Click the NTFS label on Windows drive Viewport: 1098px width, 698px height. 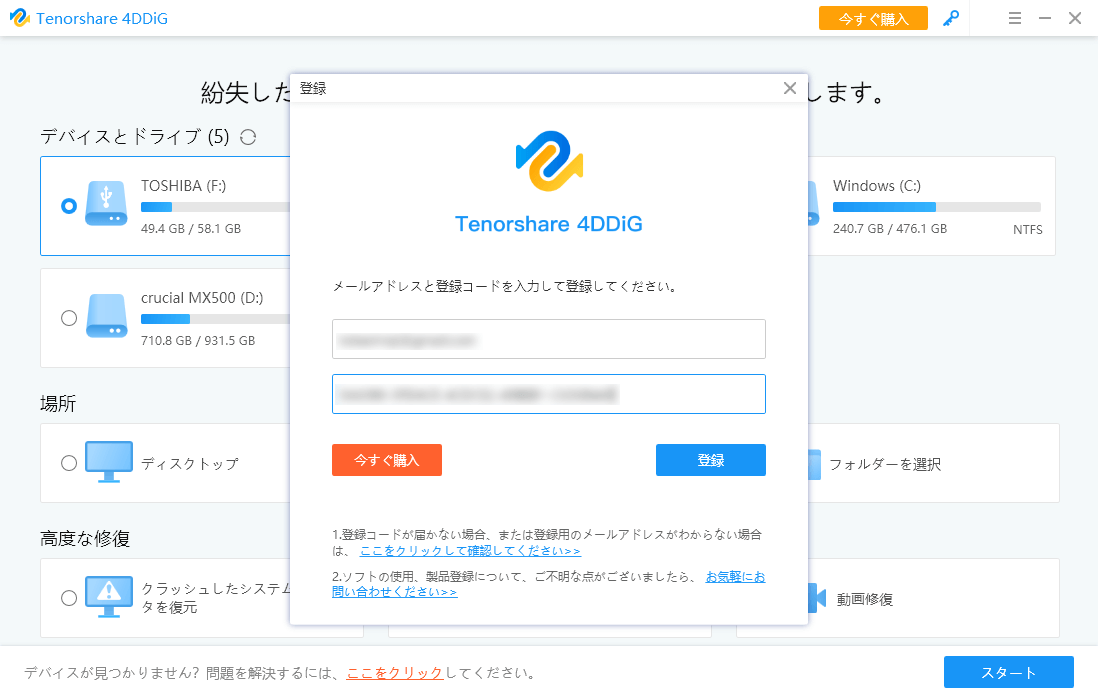1027,230
